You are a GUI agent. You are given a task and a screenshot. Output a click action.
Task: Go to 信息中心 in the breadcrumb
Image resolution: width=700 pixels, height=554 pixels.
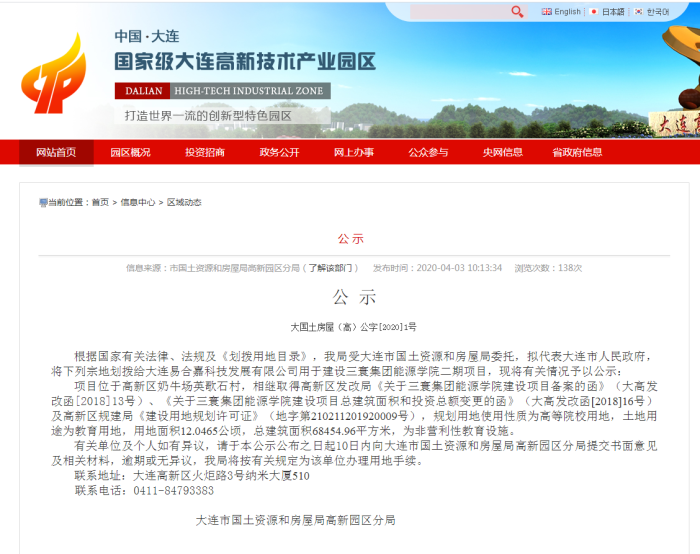point(138,202)
